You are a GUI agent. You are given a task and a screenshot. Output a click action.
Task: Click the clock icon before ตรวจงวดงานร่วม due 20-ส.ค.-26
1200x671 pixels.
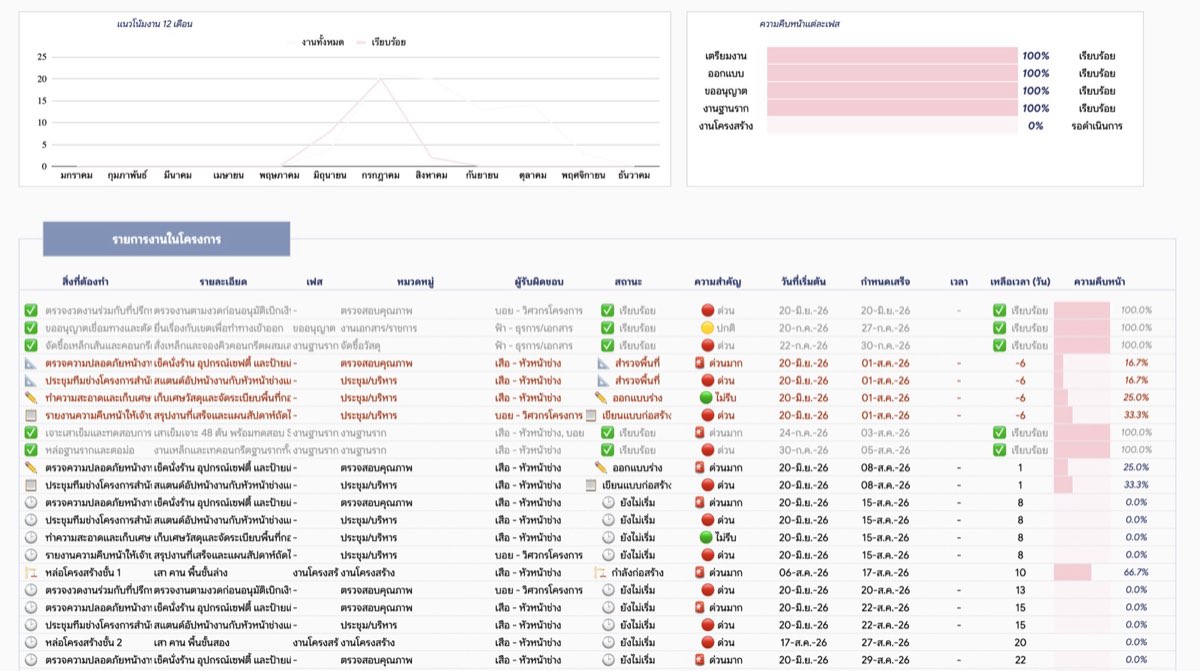31,590
